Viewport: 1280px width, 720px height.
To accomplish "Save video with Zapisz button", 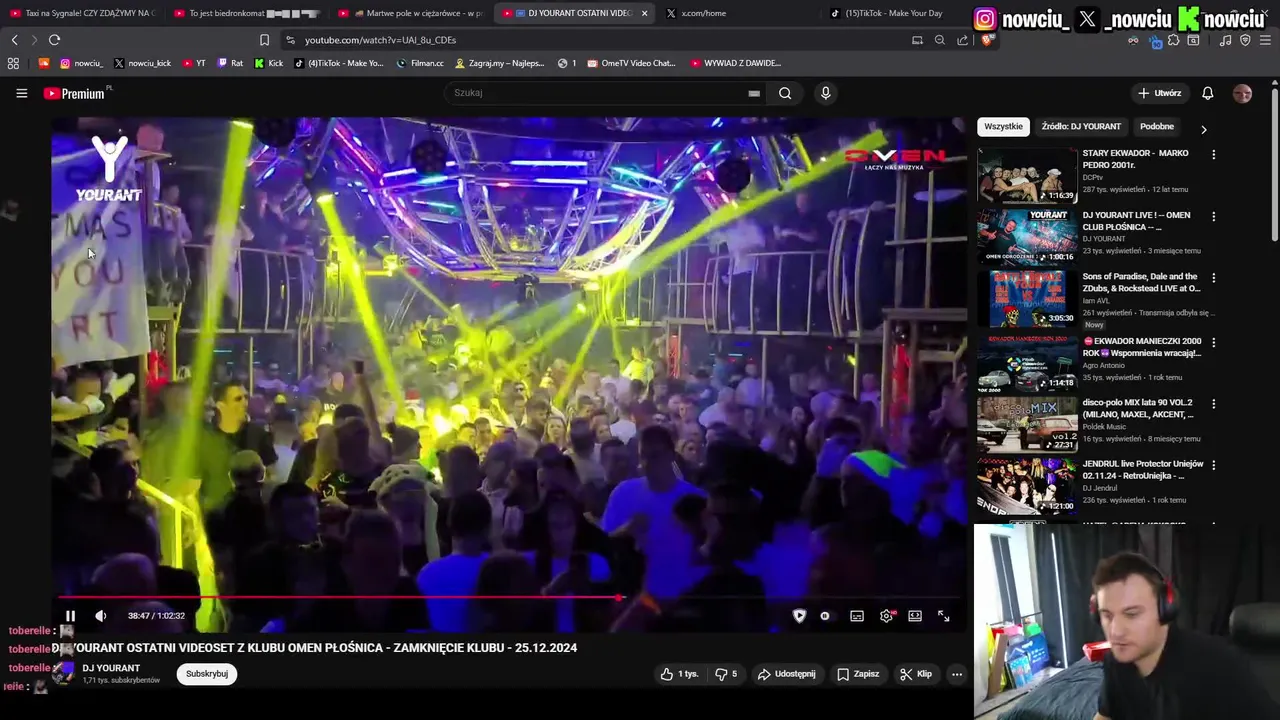I will (x=858, y=674).
